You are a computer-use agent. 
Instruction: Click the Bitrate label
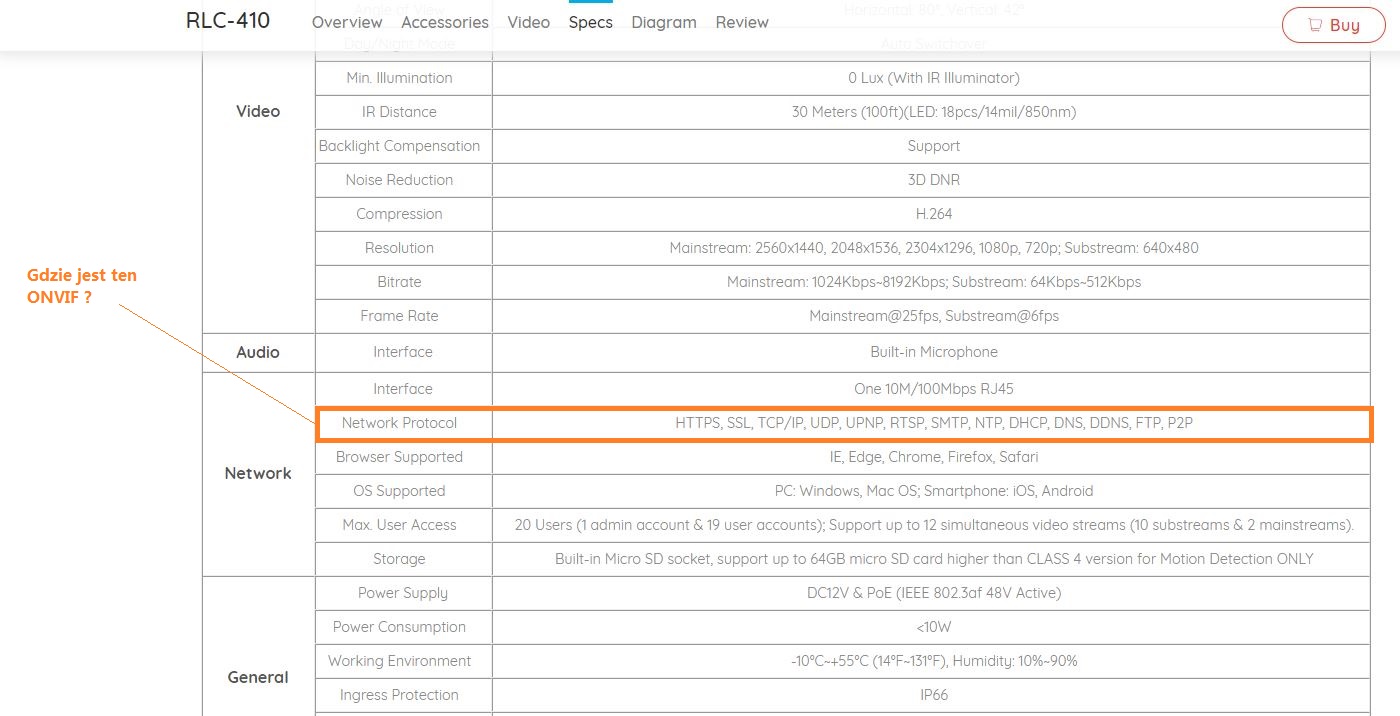pyautogui.click(x=399, y=282)
